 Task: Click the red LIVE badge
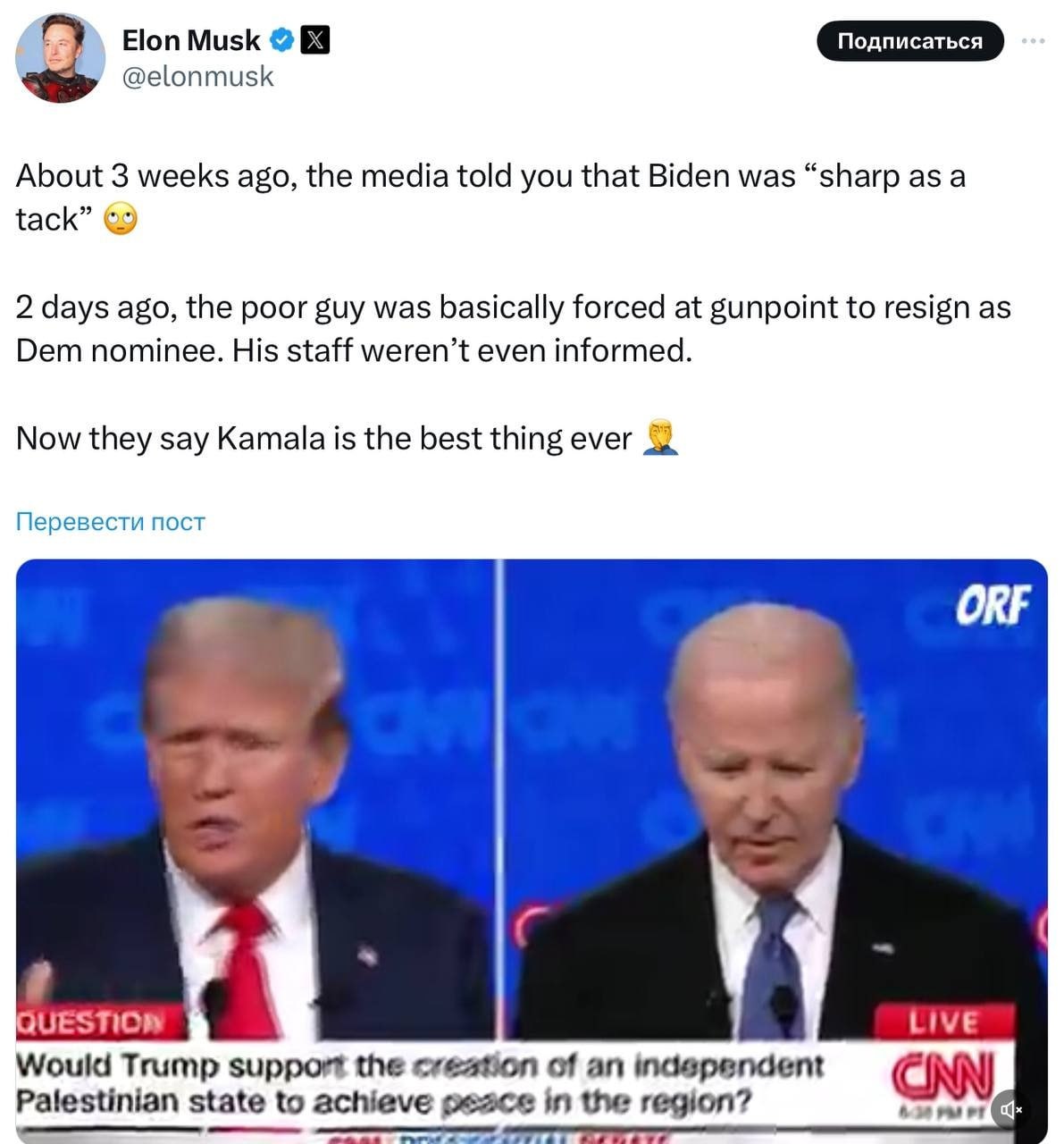[x=944, y=1021]
